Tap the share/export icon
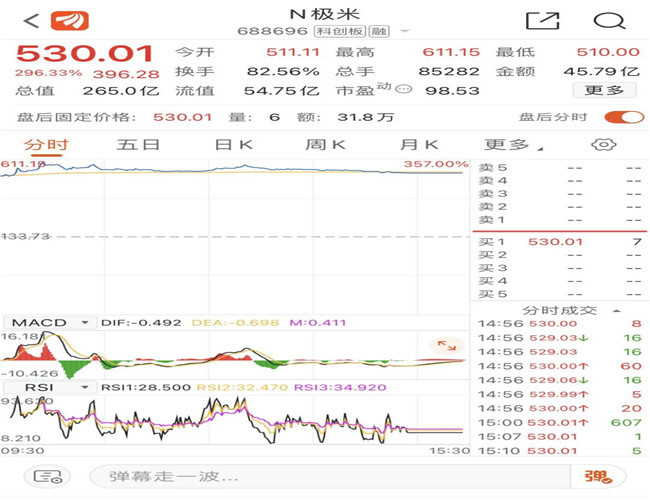 pyautogui.click(x=542, y=21)
